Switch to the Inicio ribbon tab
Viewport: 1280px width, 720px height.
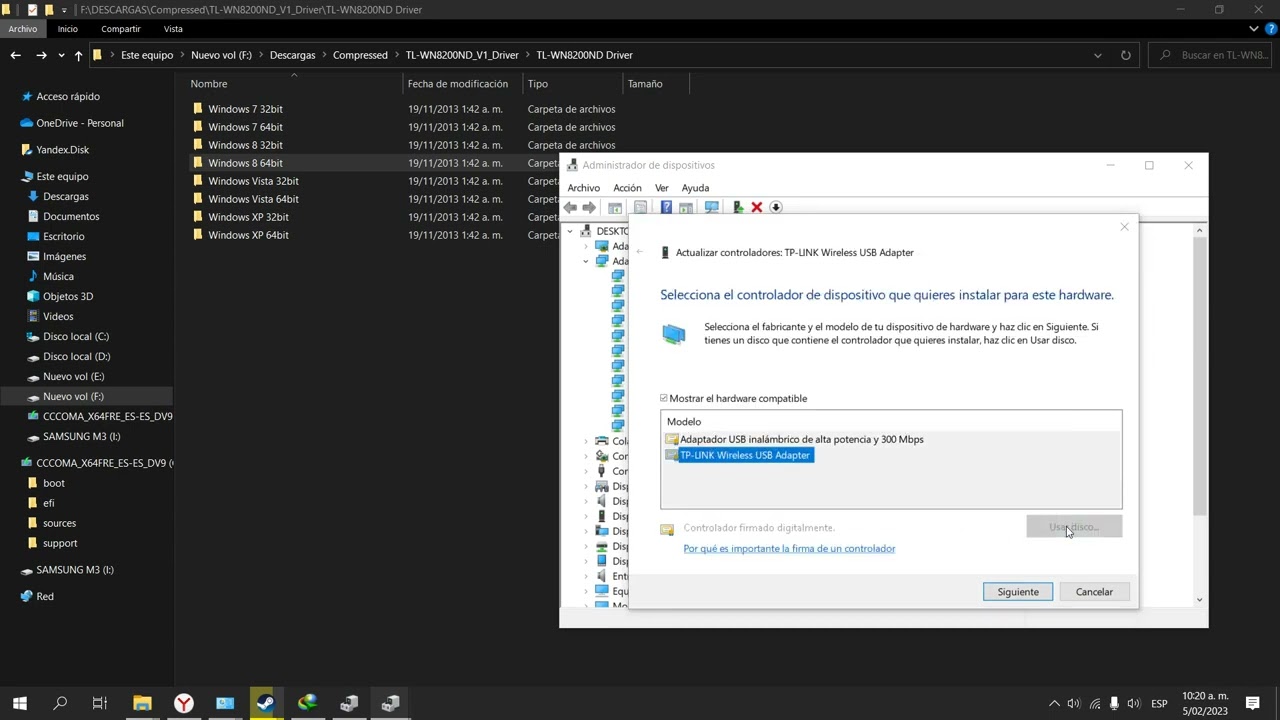[67, 29]
